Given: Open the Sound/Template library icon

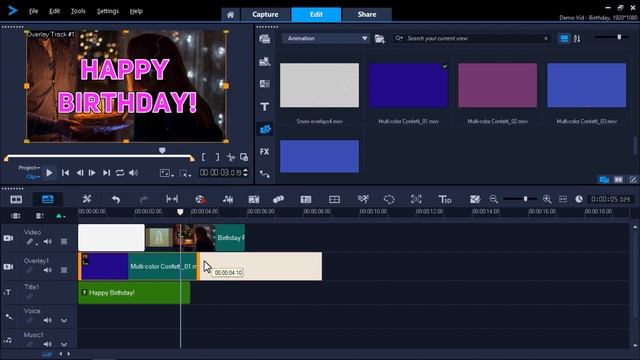Looking at the screenshot, I should coord(264,61).
